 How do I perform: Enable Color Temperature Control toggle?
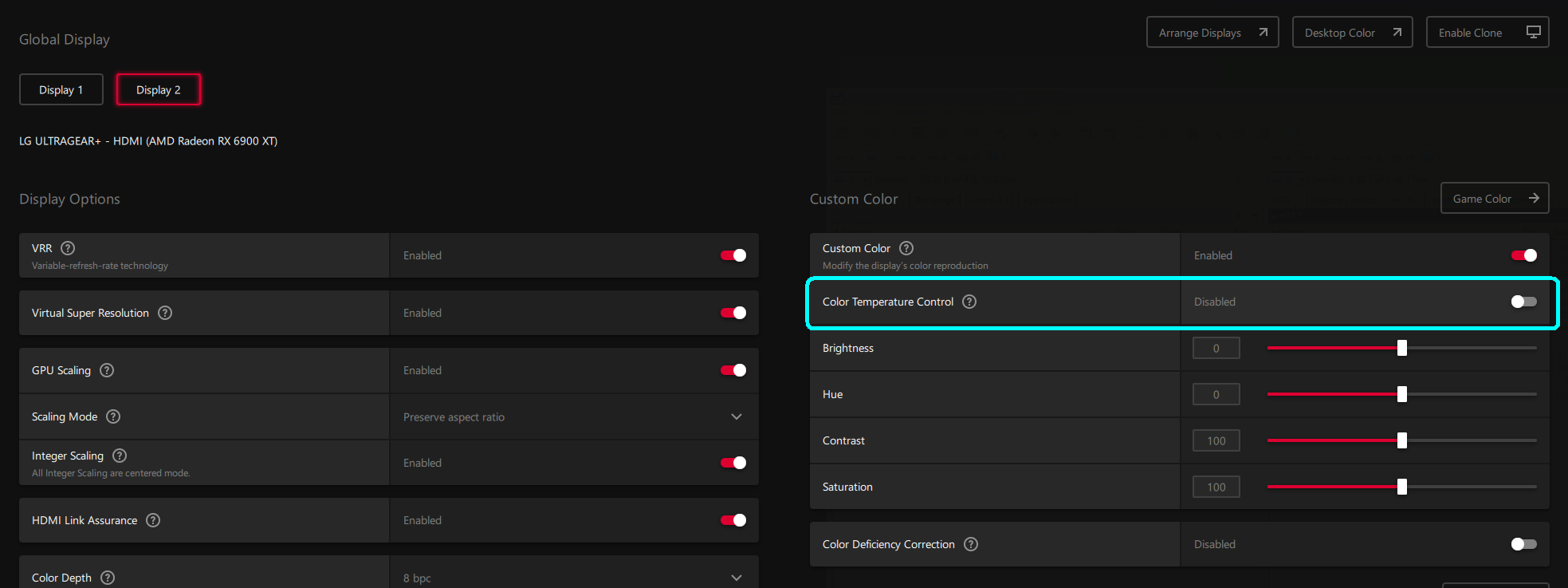click(1523, 302)
